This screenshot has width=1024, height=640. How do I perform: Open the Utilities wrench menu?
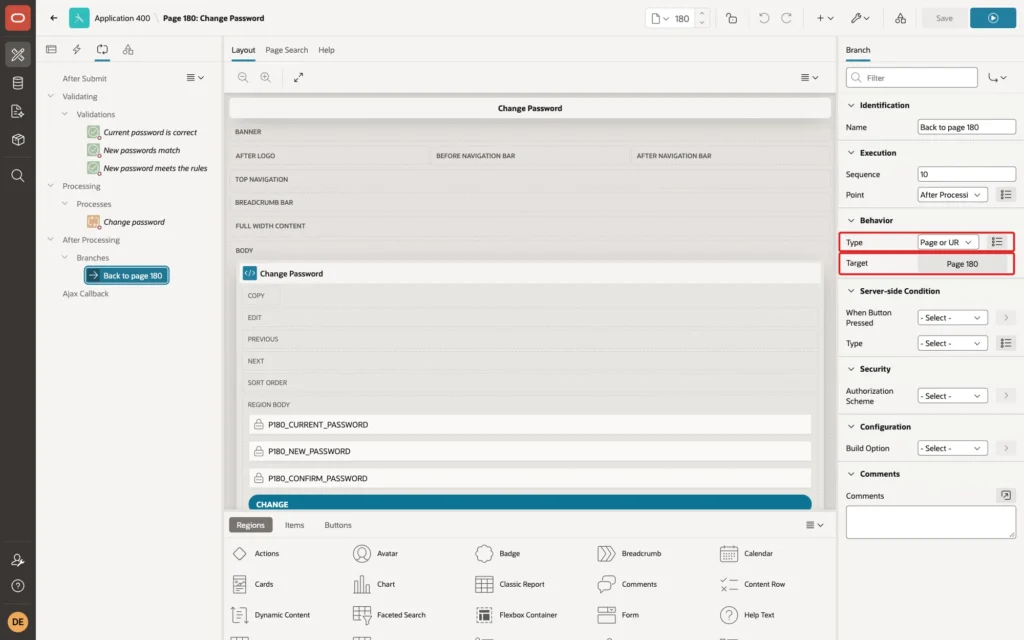(x=860, y=18)
